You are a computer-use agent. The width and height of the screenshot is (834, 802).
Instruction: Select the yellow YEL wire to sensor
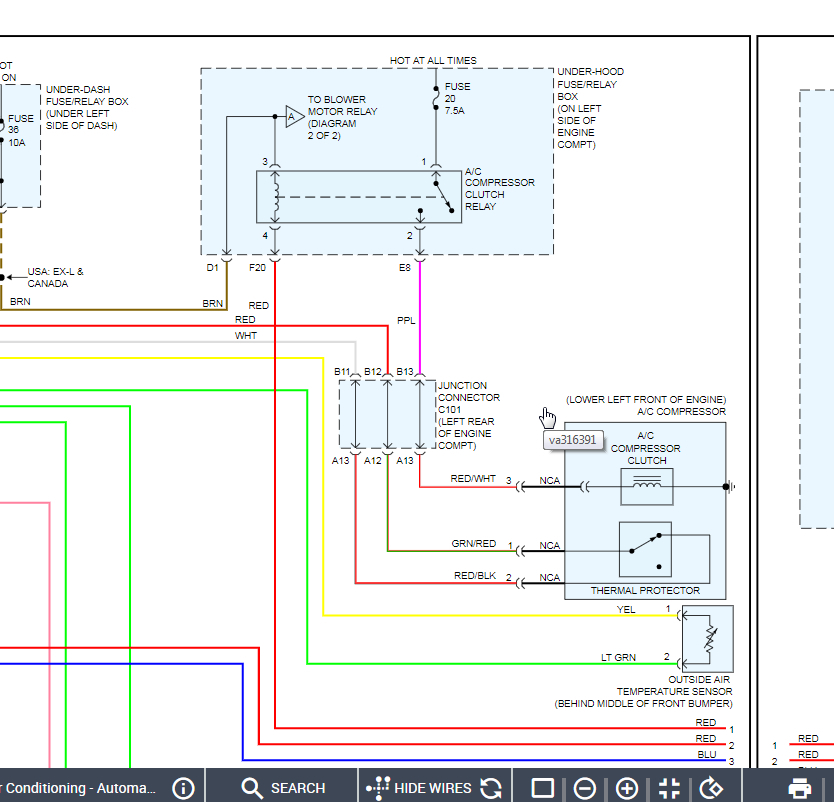click(x=500, y=616)
